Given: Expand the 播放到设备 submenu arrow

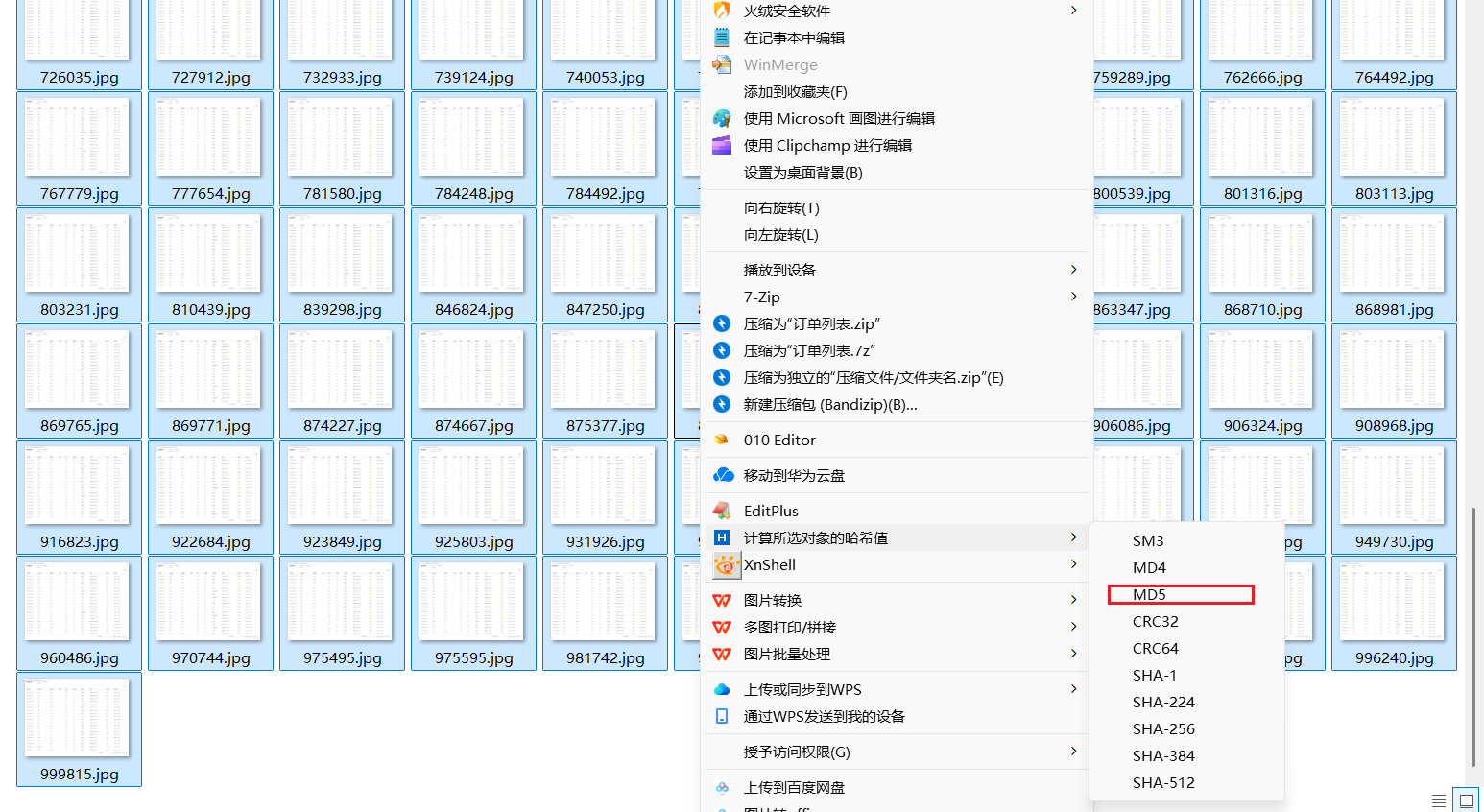Looking at the screenshot, I should (1073, 270).
